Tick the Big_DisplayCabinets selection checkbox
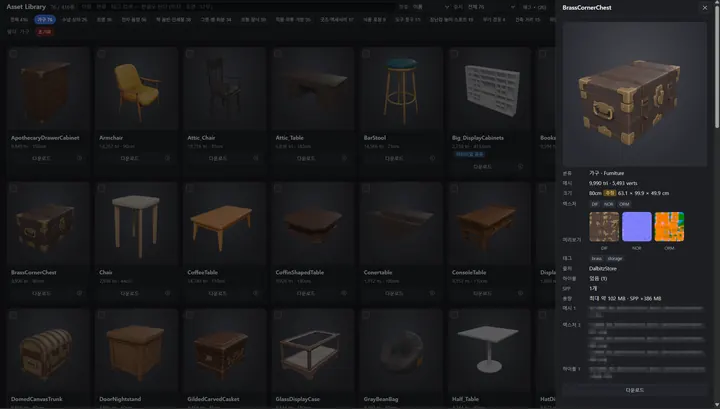The width and height of the screenshot is (720, 409). click(x=454, y=54)
